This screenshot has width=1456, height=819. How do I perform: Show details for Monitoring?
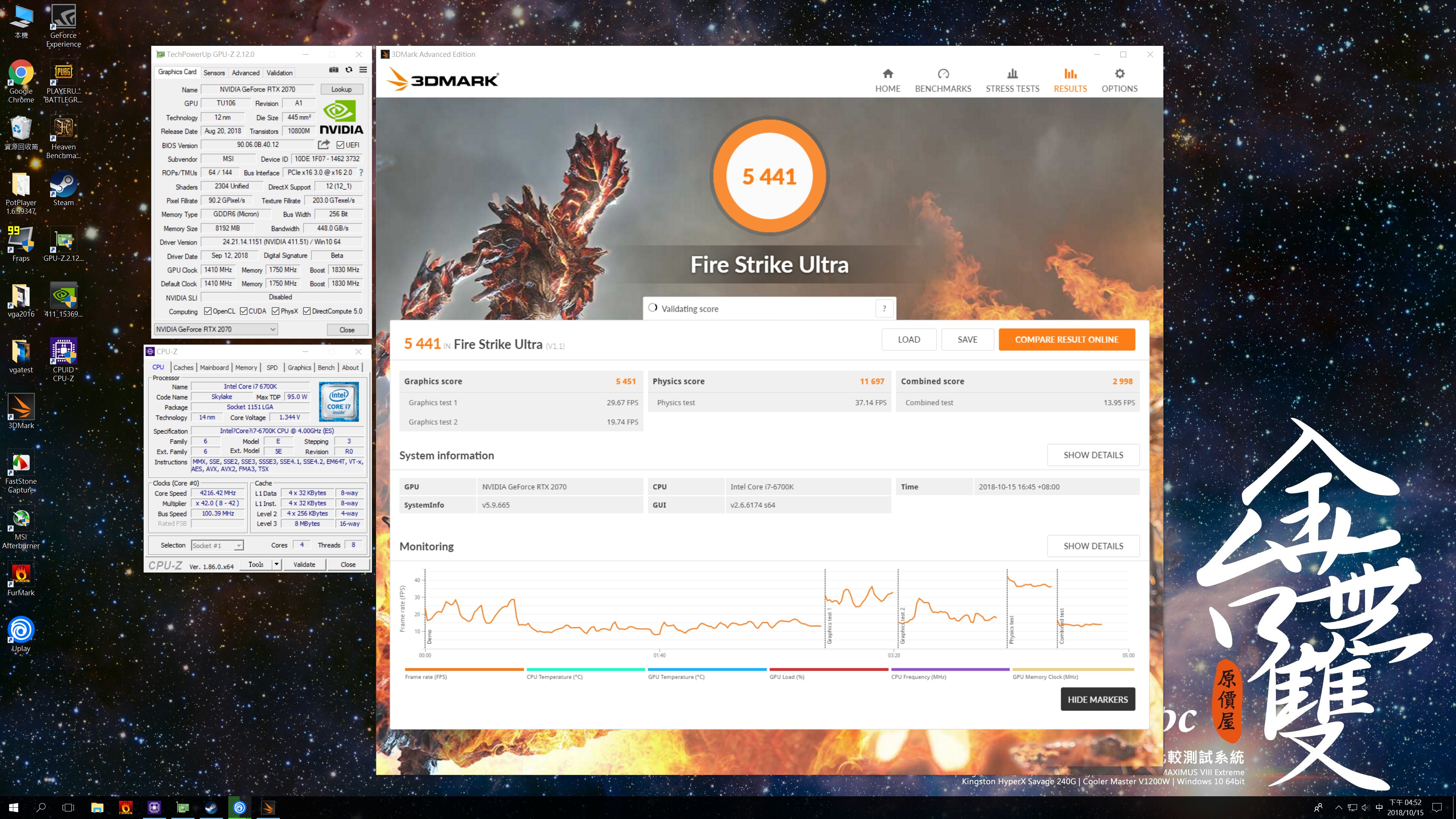point(1093,546)
